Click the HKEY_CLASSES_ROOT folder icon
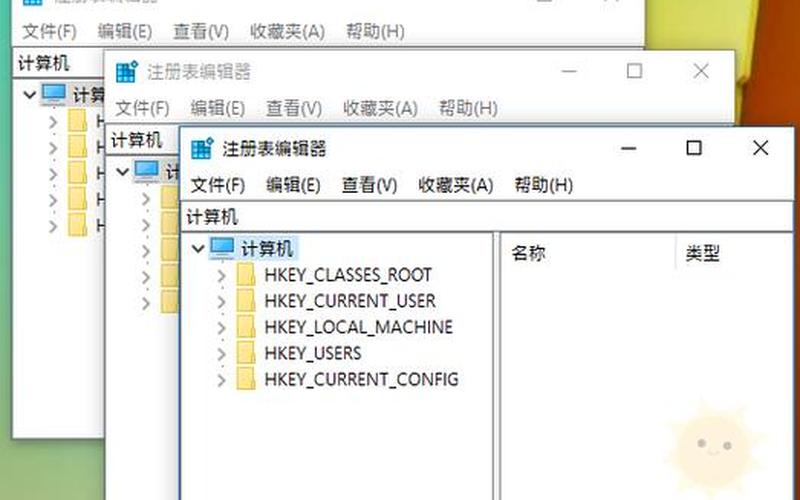 (x=246, y=274)
